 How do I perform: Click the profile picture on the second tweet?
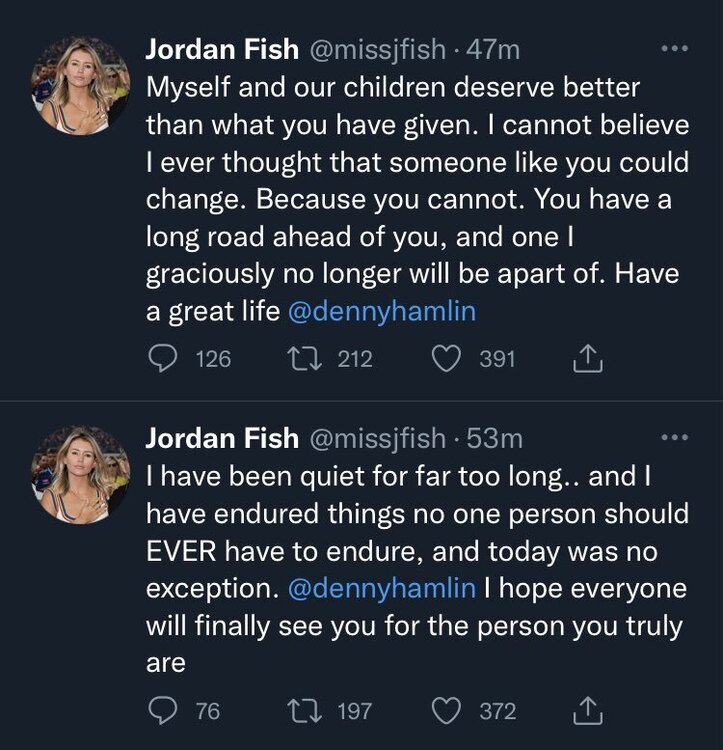(81, 474)
